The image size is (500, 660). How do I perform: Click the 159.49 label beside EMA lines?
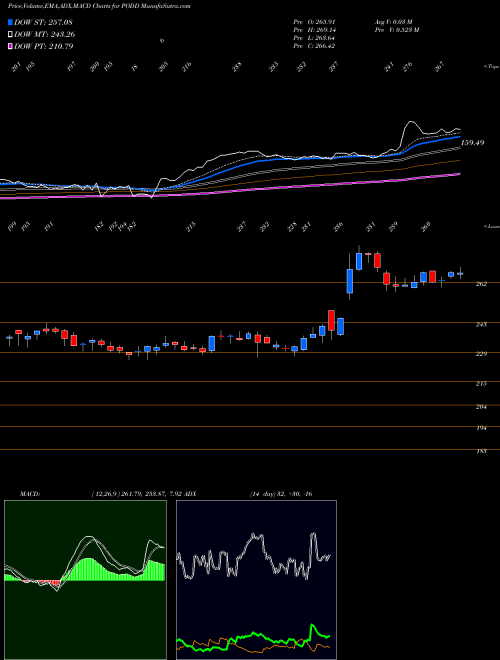click(x=473, y=143)
